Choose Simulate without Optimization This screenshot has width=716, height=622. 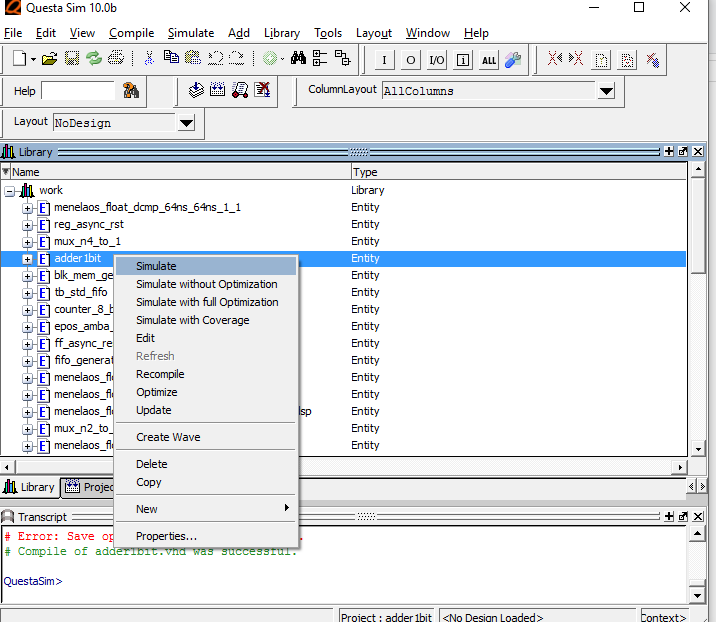tap(206, 284)
